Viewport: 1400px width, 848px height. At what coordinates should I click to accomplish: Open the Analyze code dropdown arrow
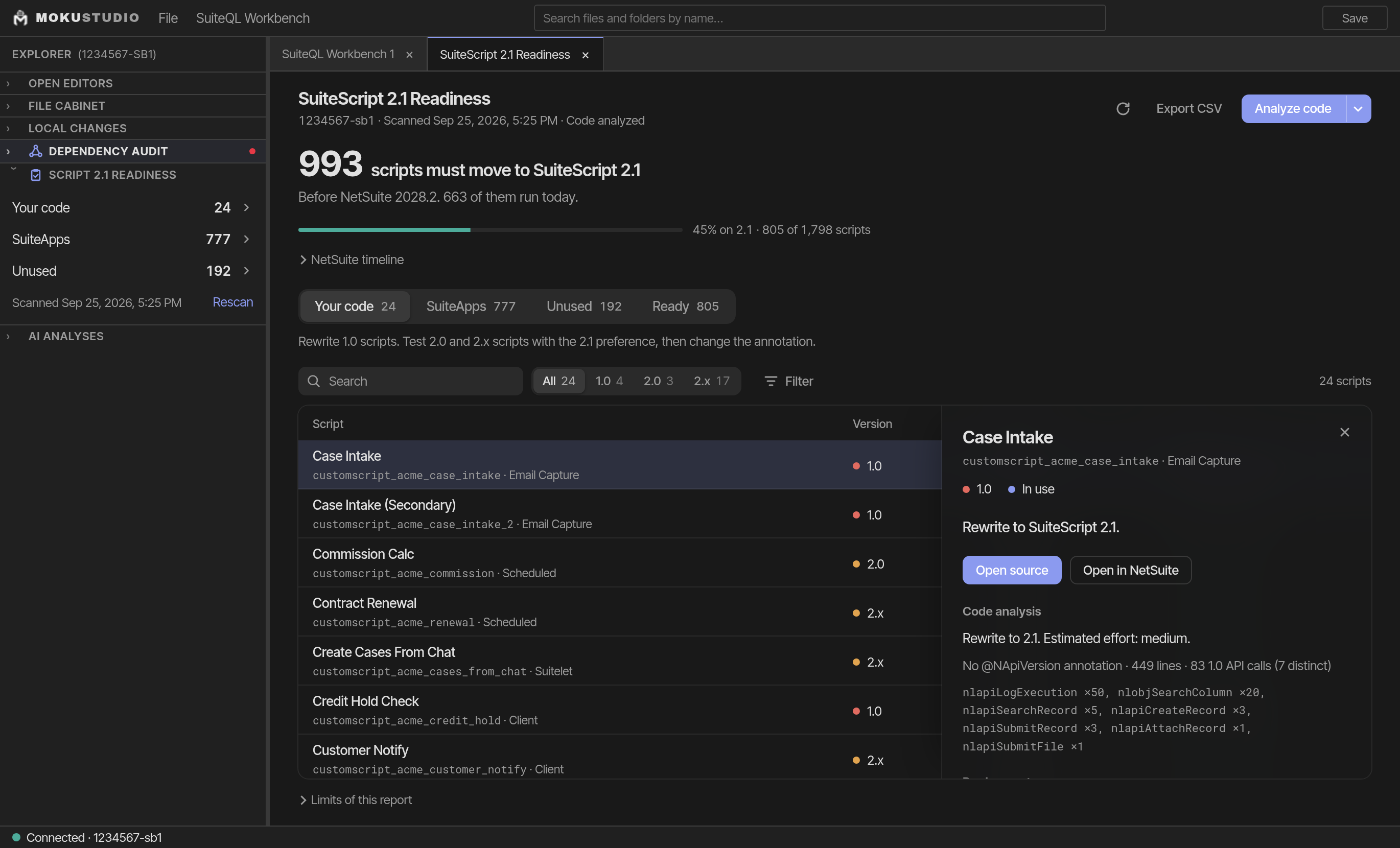[x=1359, y=108]
